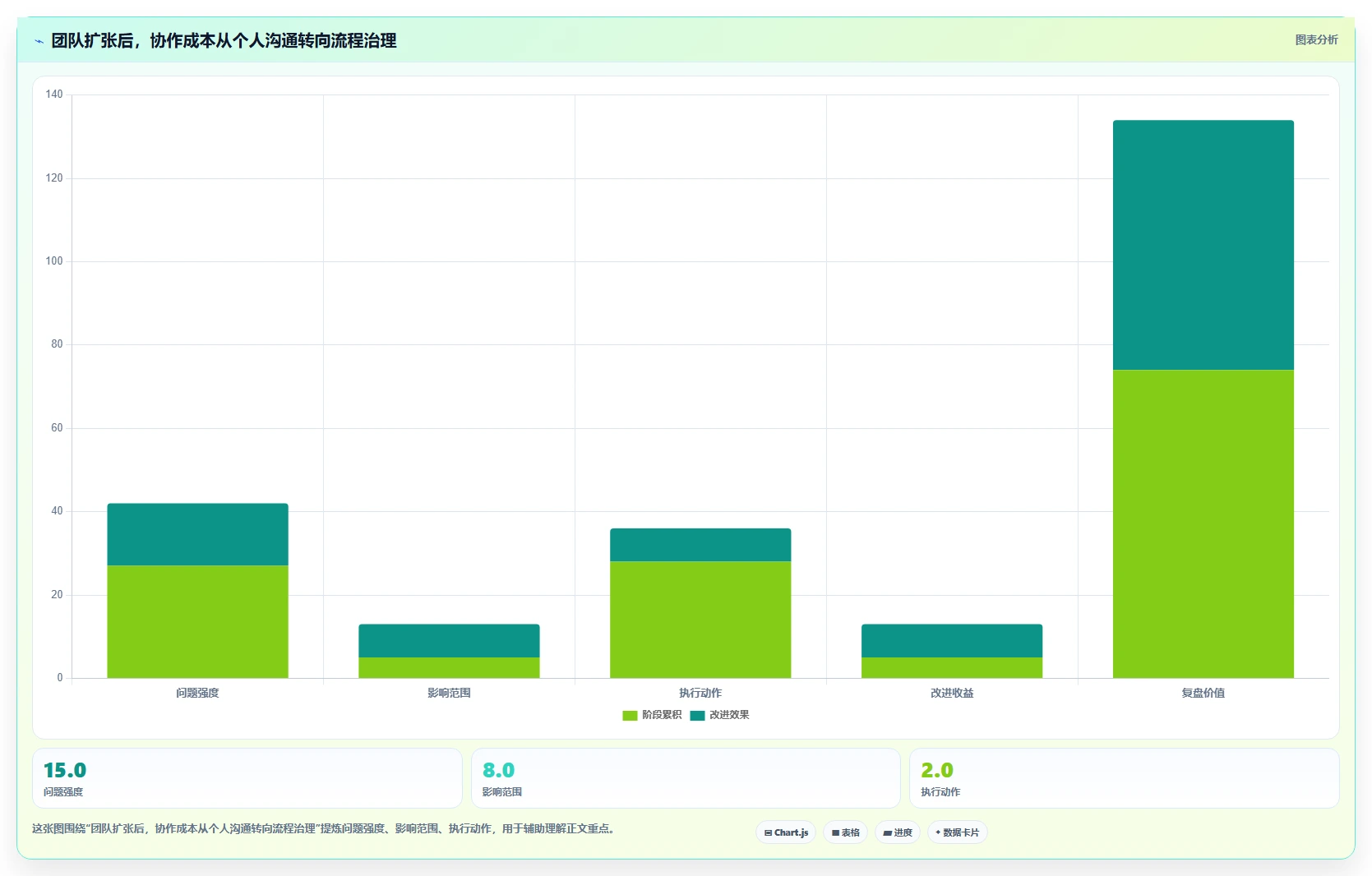
Task: Click the 图表分析 label in header
Action: [1316, 39]
